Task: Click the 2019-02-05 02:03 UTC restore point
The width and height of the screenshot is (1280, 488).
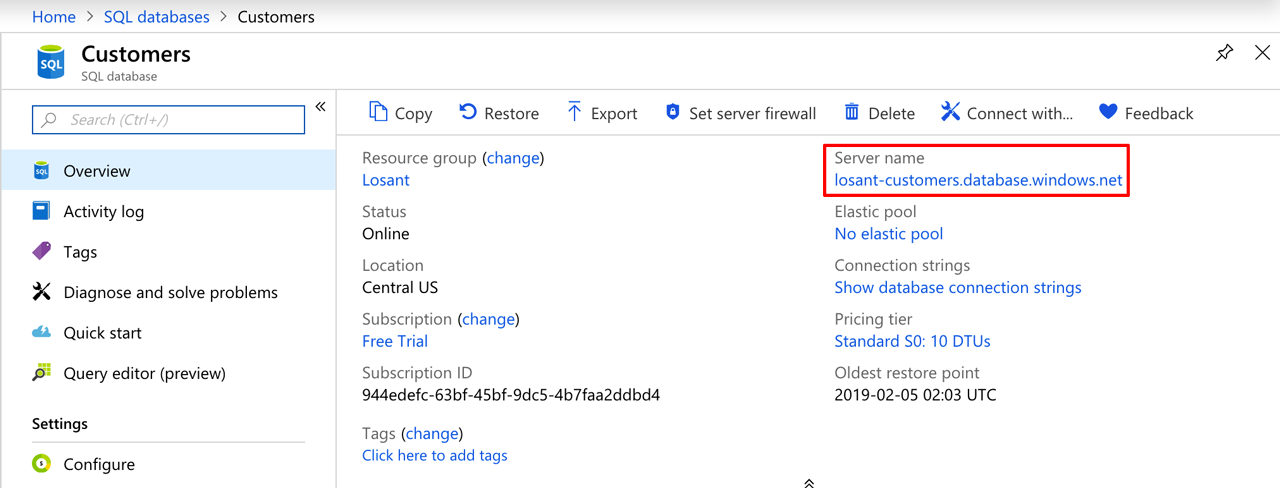Action: click(x=916, y=395)
